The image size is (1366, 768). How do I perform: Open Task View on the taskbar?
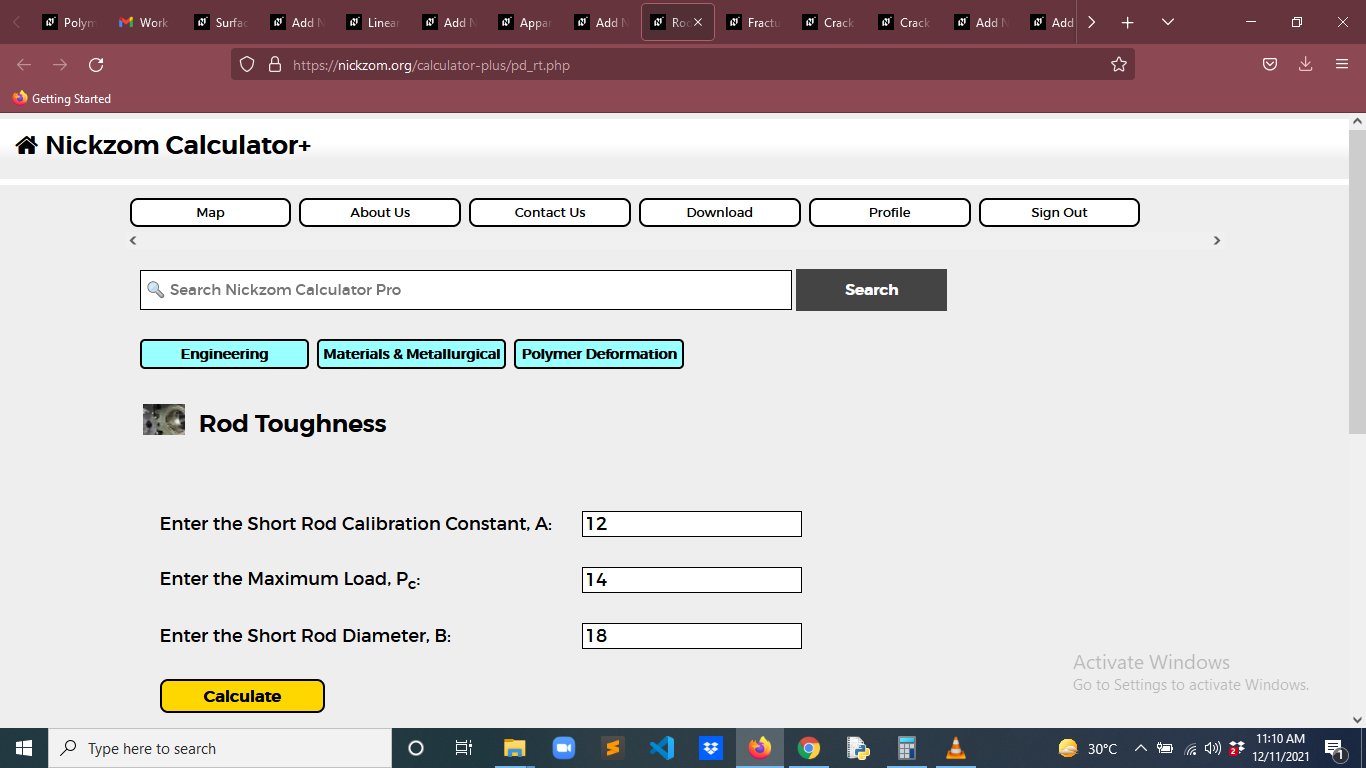pyautogui.click(x=464, y=748)
